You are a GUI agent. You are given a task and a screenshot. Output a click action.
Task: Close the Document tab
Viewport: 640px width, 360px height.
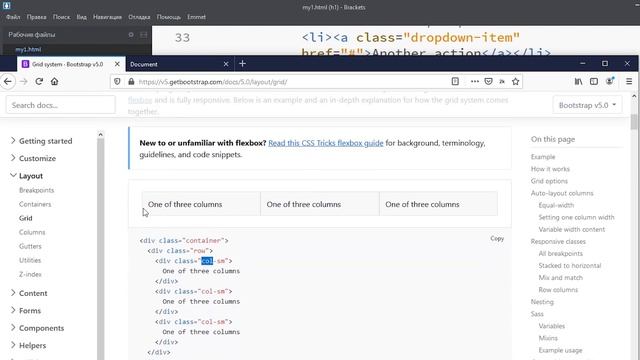click(226, 64)
